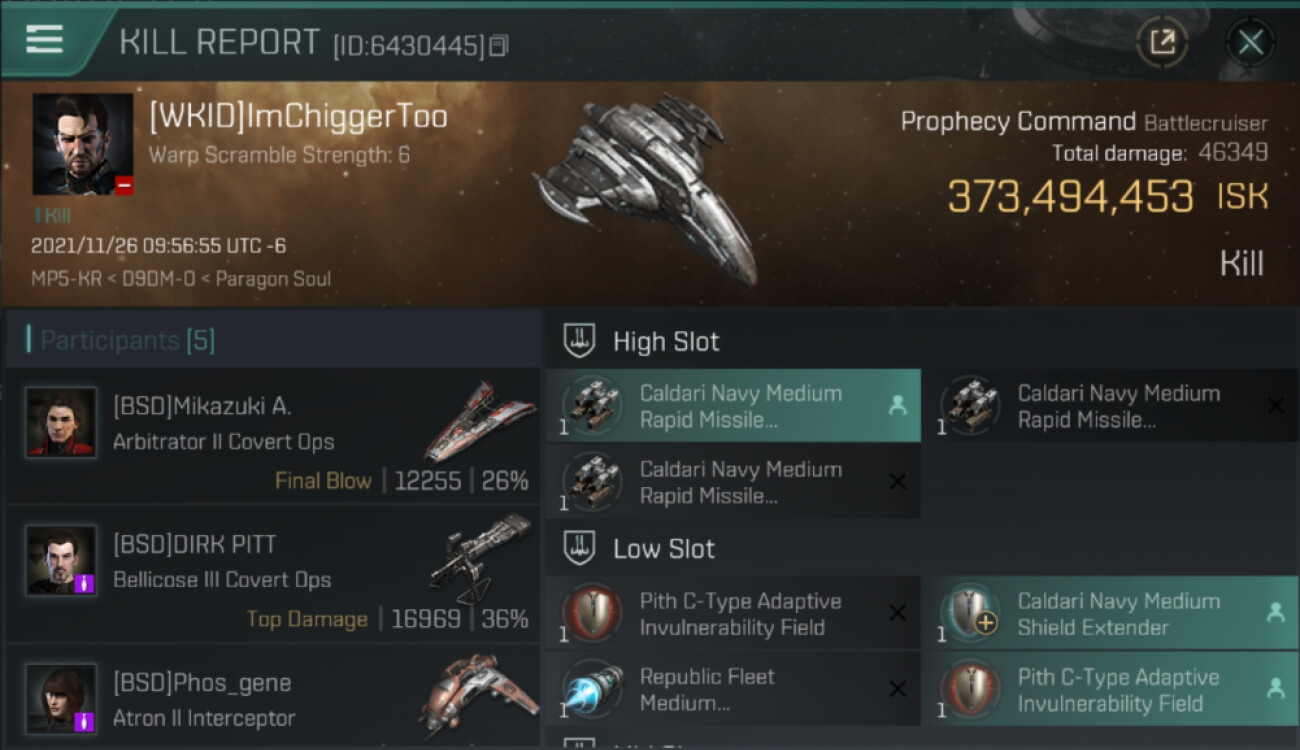Select the Participants [5] tab
Image resolution: width=1300 pixels, height=750 pixels.
(128, 341)
